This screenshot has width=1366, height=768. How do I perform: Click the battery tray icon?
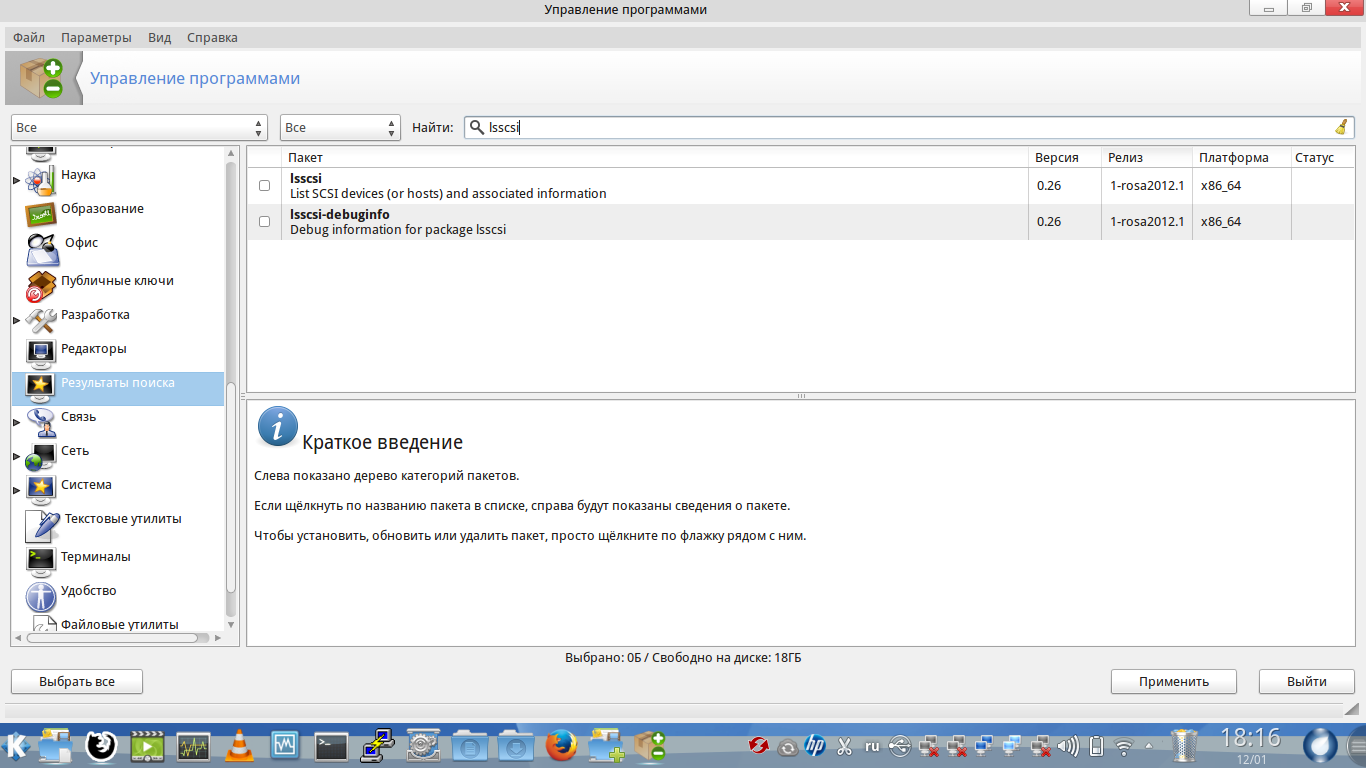click(1096, 746)
